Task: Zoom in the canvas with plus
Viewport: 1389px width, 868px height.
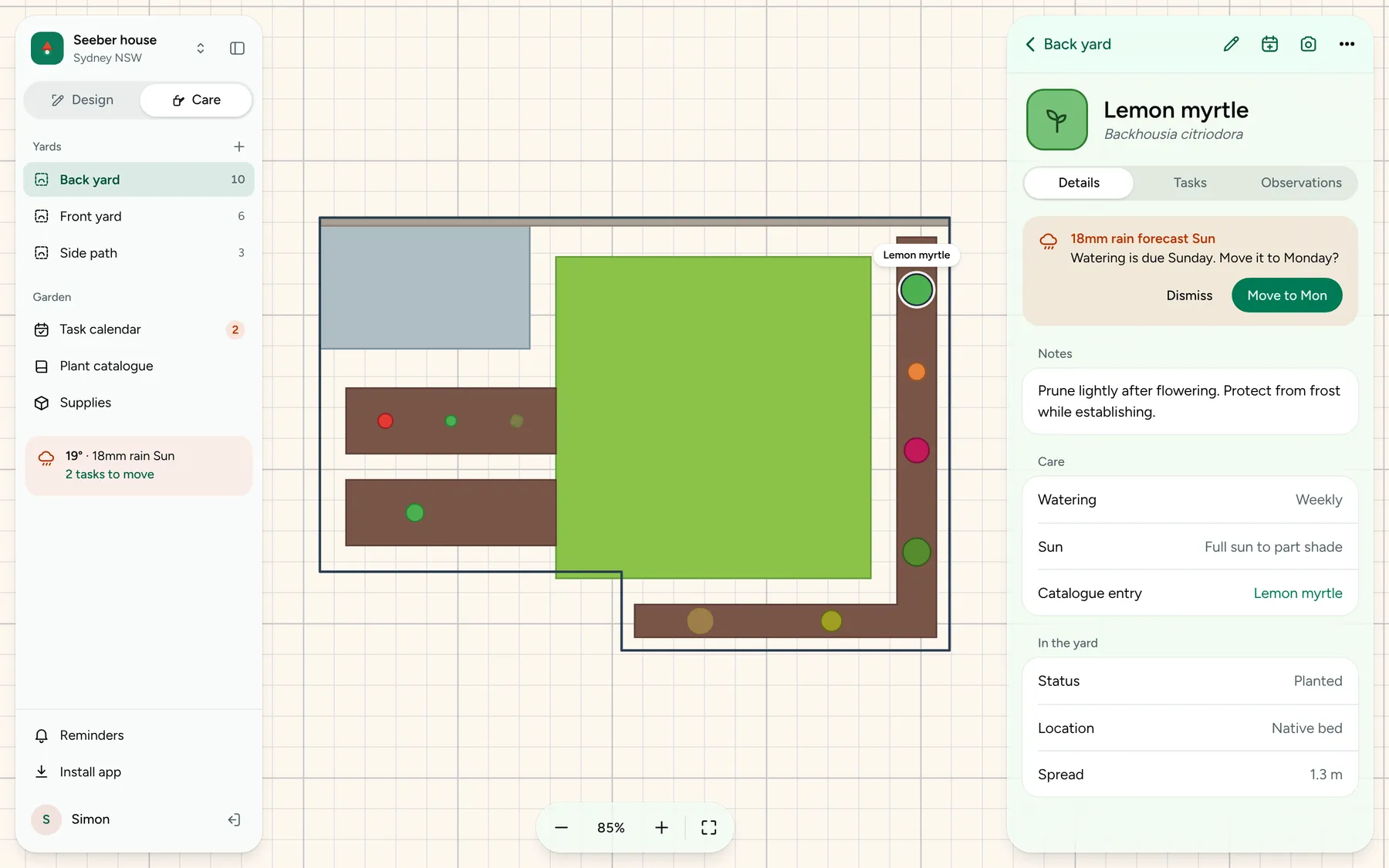Action: click(x=661, y=828)
